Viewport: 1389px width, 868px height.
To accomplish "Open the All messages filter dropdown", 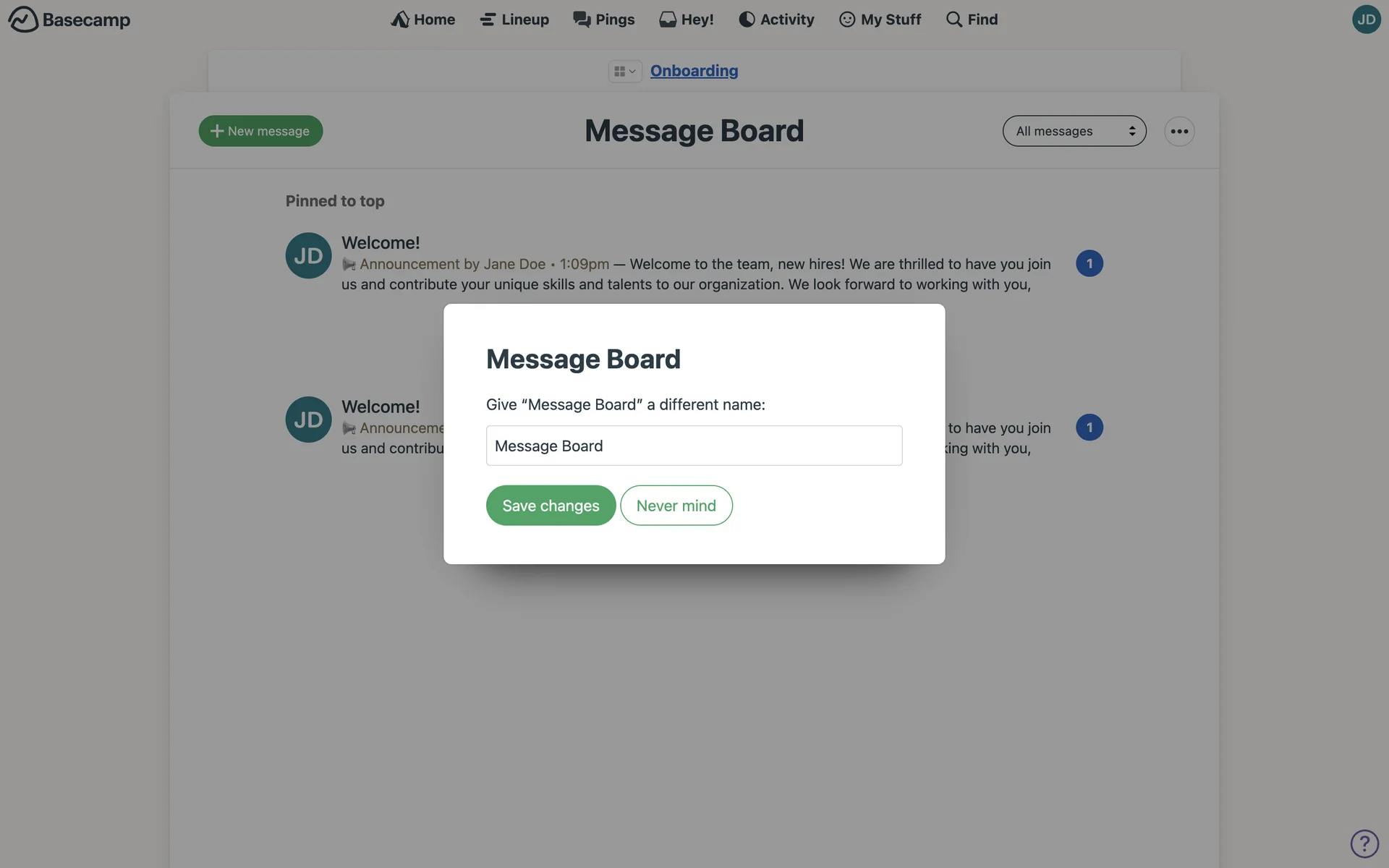I will click(1074, 131).
